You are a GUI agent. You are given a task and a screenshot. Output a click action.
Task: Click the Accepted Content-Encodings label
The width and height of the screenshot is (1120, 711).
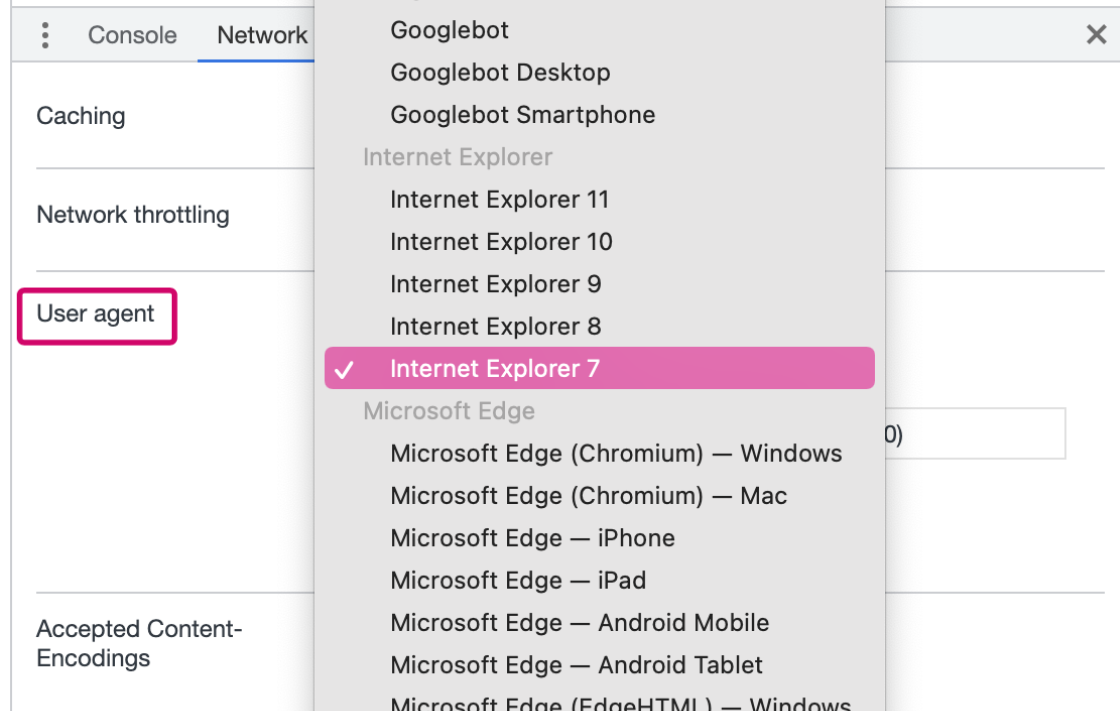pos(139,643)
